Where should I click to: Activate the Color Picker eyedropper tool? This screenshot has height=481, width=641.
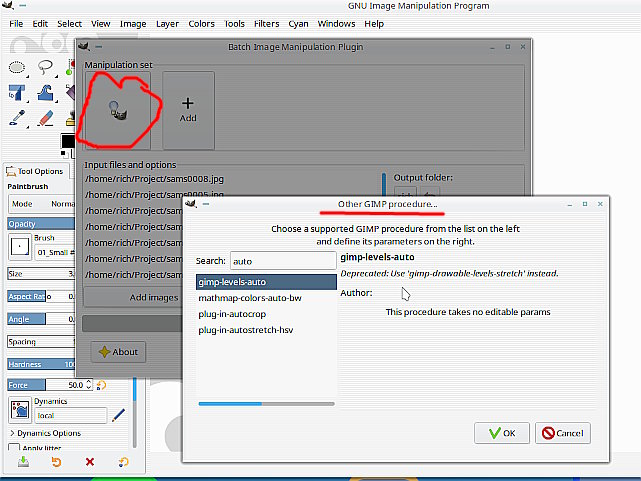(x=17, y=118)
